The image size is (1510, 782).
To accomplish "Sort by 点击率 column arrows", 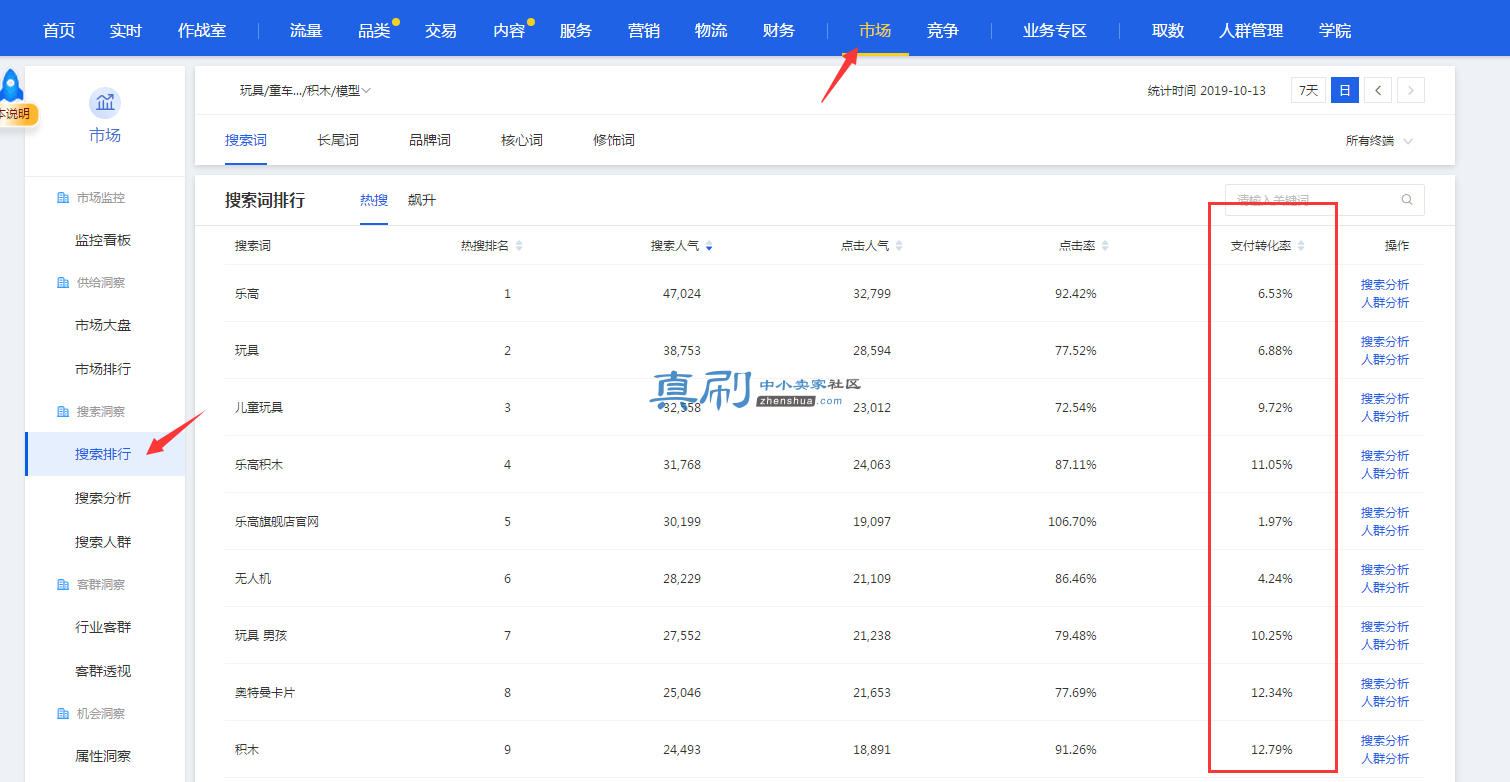I will pos(1104,246).
